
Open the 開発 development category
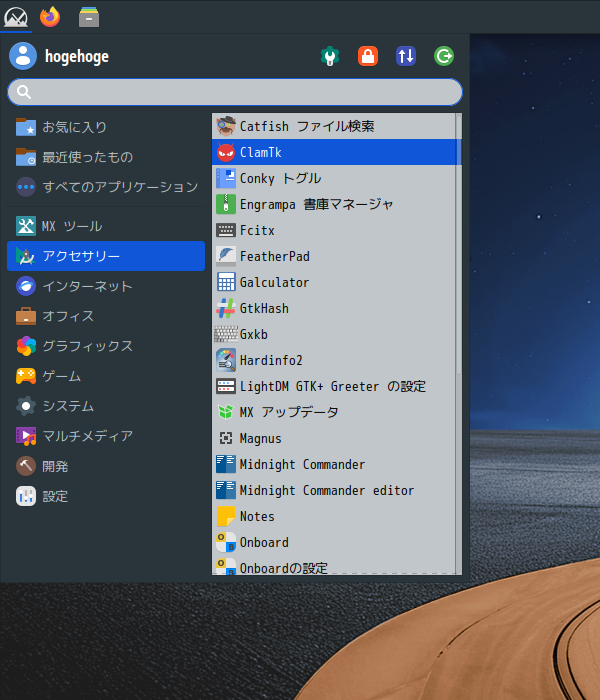[x=106, y=467]
